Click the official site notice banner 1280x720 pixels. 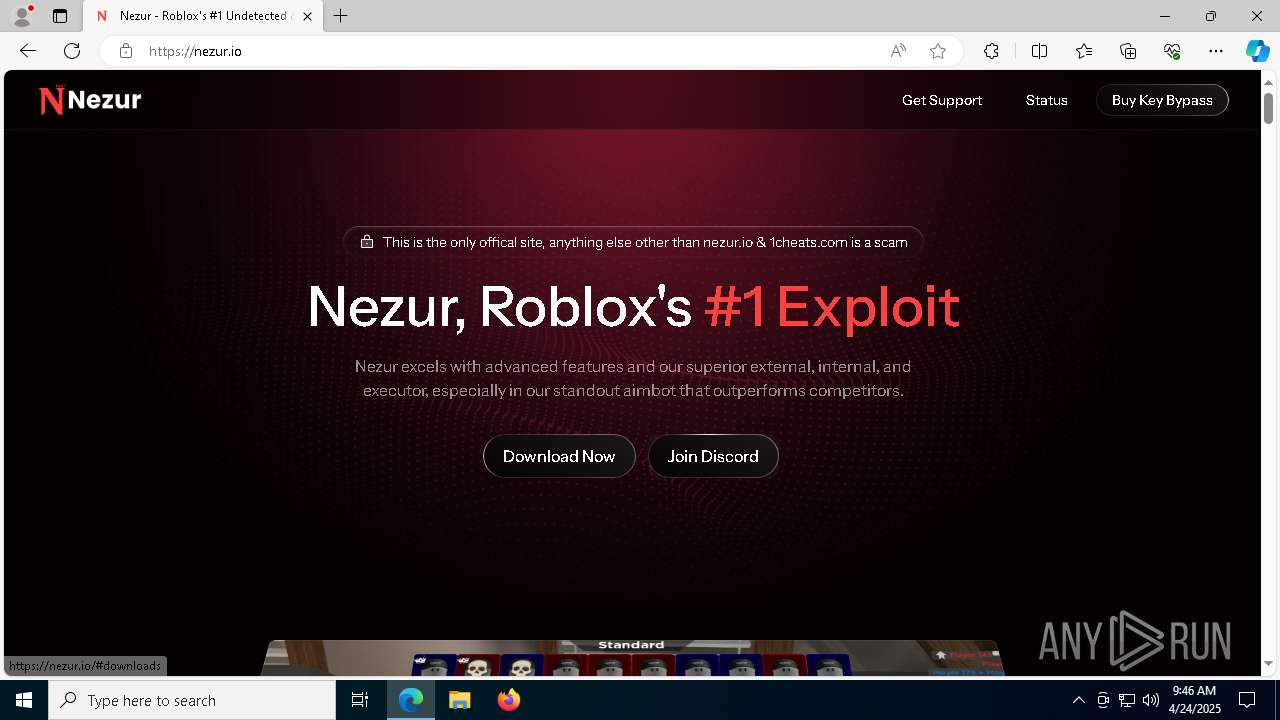click(633, 242)
